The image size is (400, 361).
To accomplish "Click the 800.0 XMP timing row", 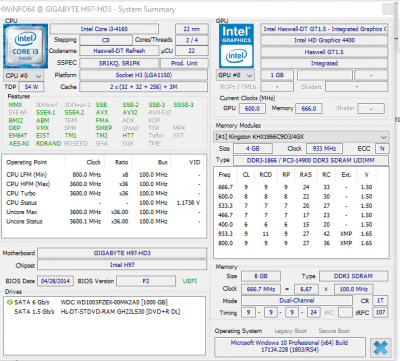I will (301, 243).
